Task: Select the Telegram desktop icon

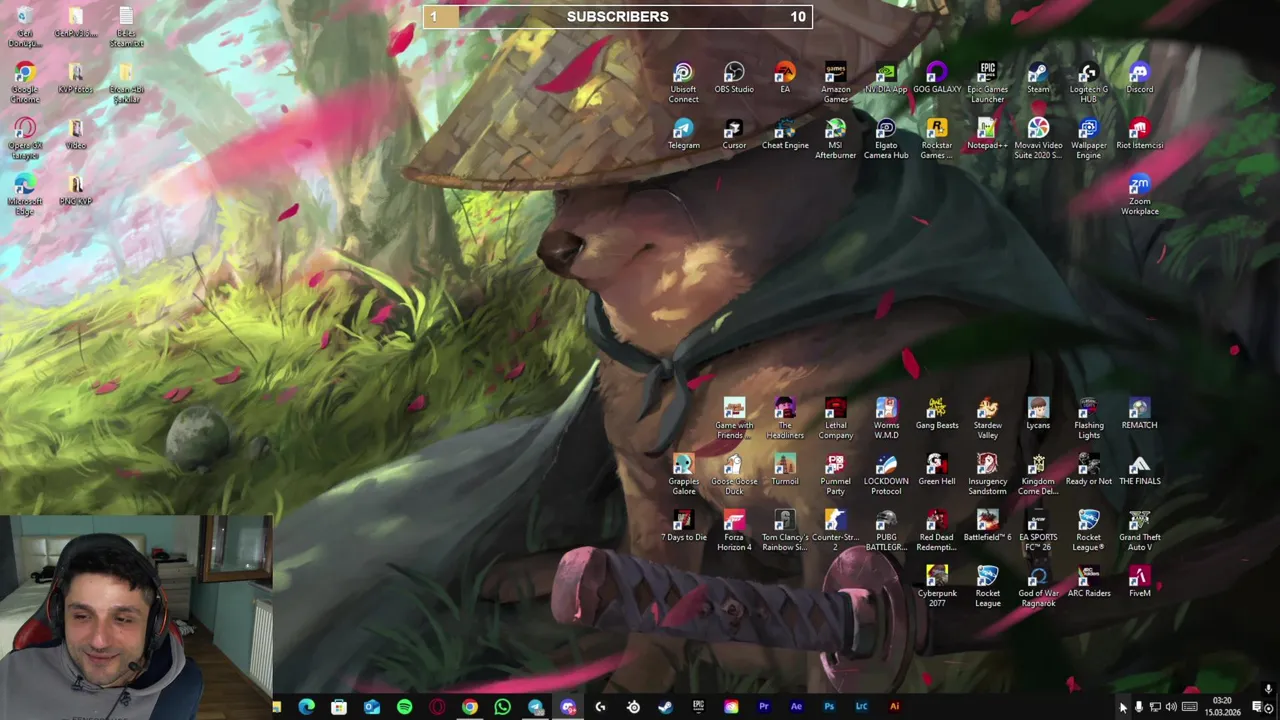Action: (x=683, y=134)
